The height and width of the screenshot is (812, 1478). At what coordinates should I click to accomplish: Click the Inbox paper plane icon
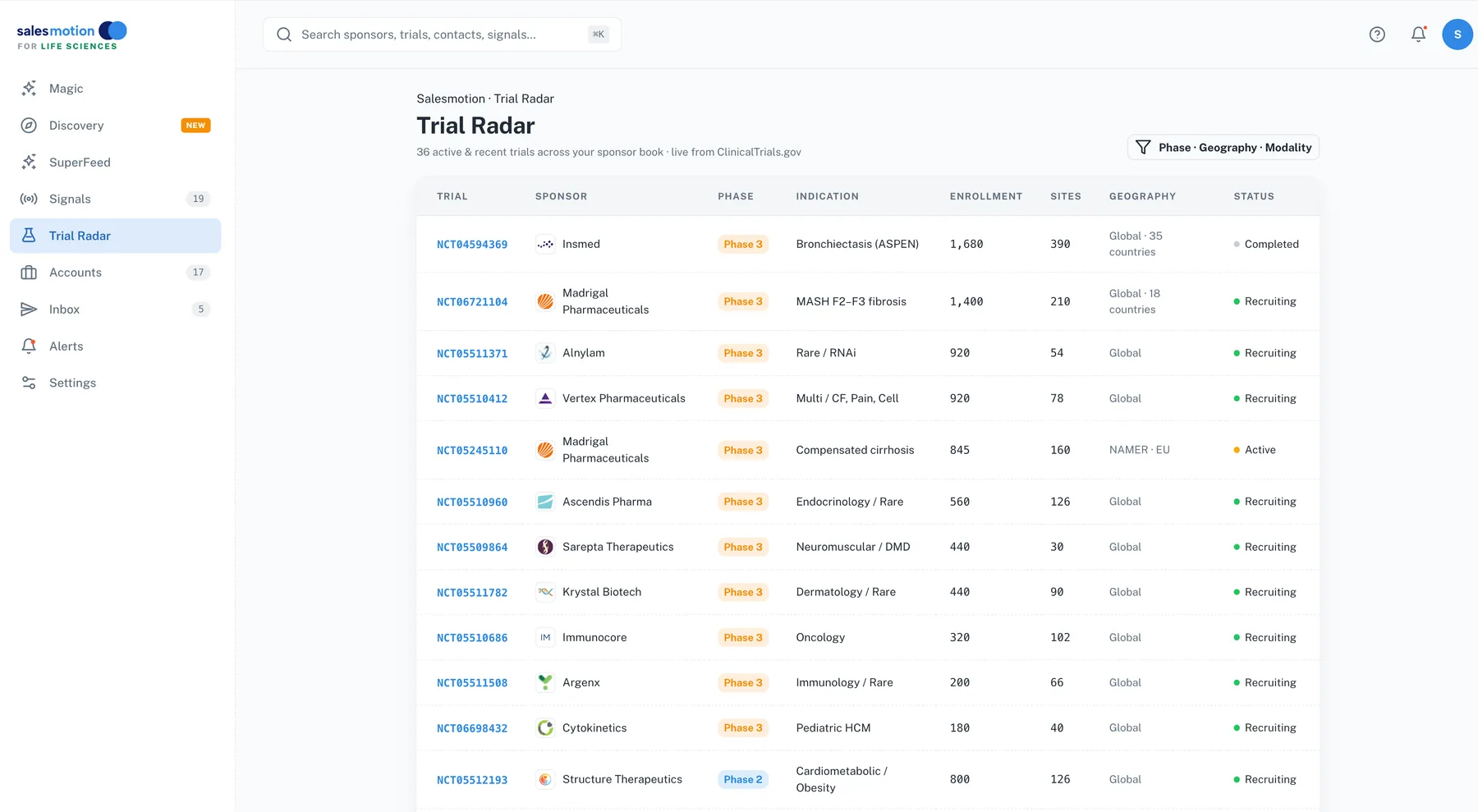tap(29, 310)
